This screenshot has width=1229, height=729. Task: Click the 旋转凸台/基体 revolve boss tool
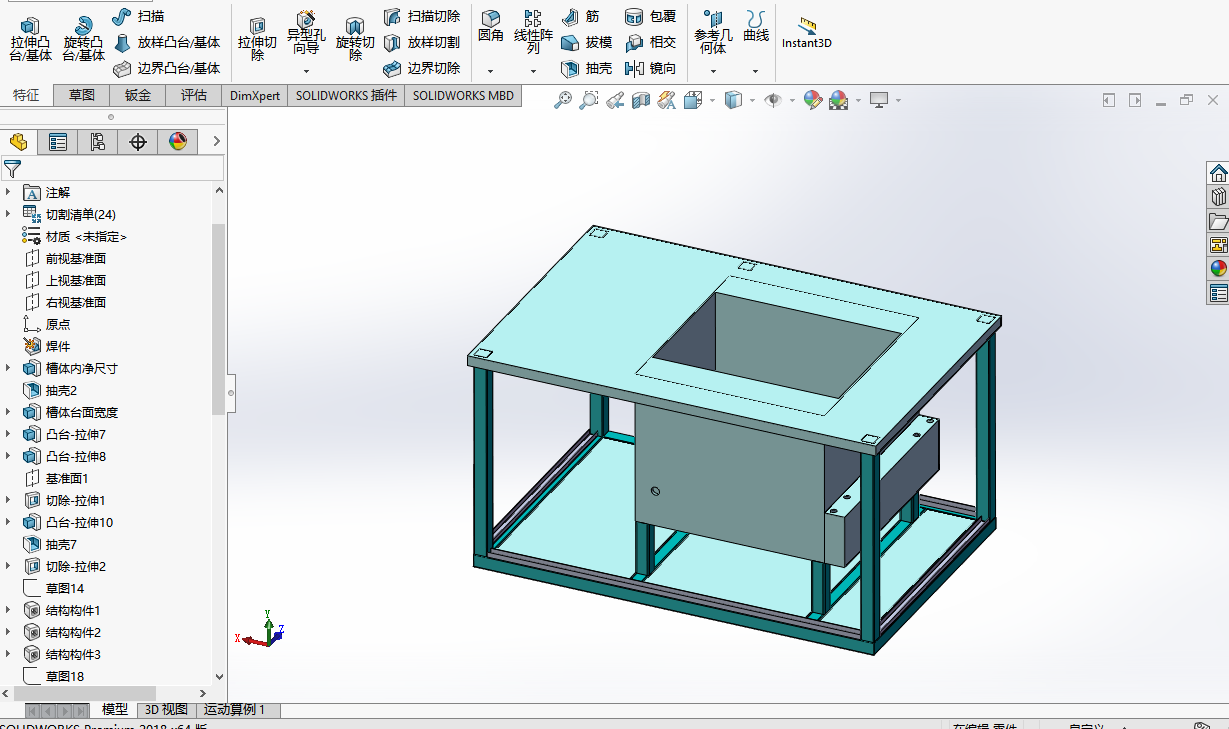[83, 38]
